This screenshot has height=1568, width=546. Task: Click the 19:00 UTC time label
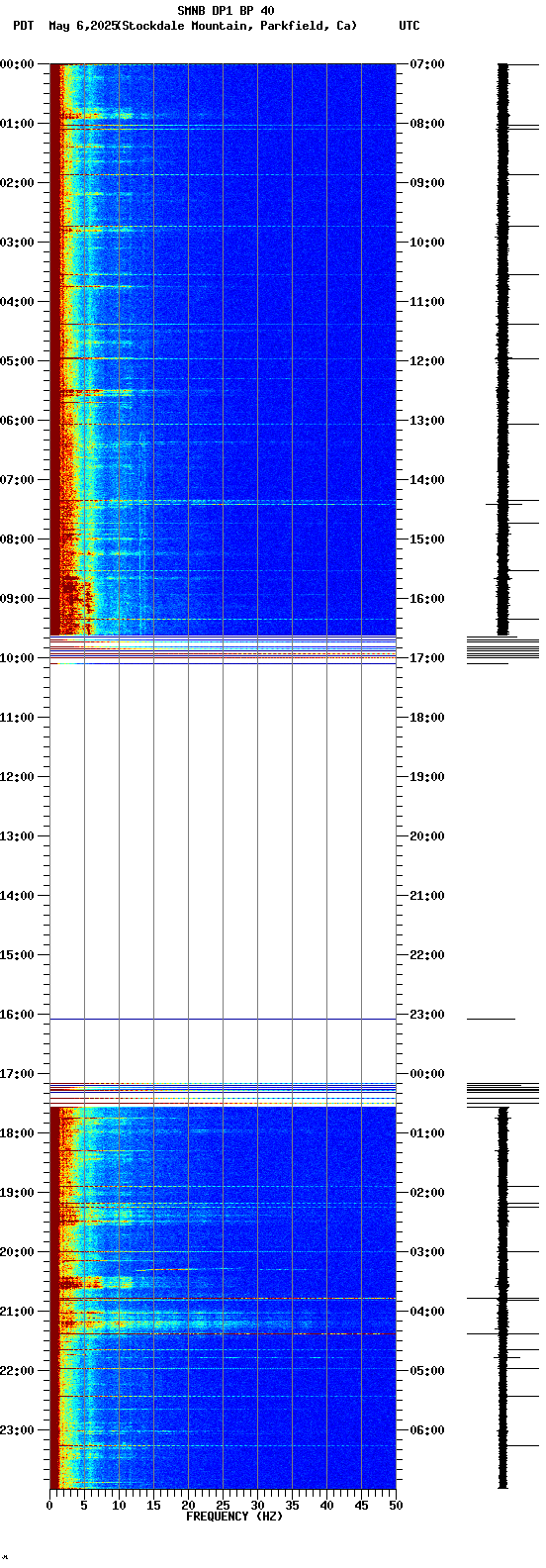click(x=427, y=777)
